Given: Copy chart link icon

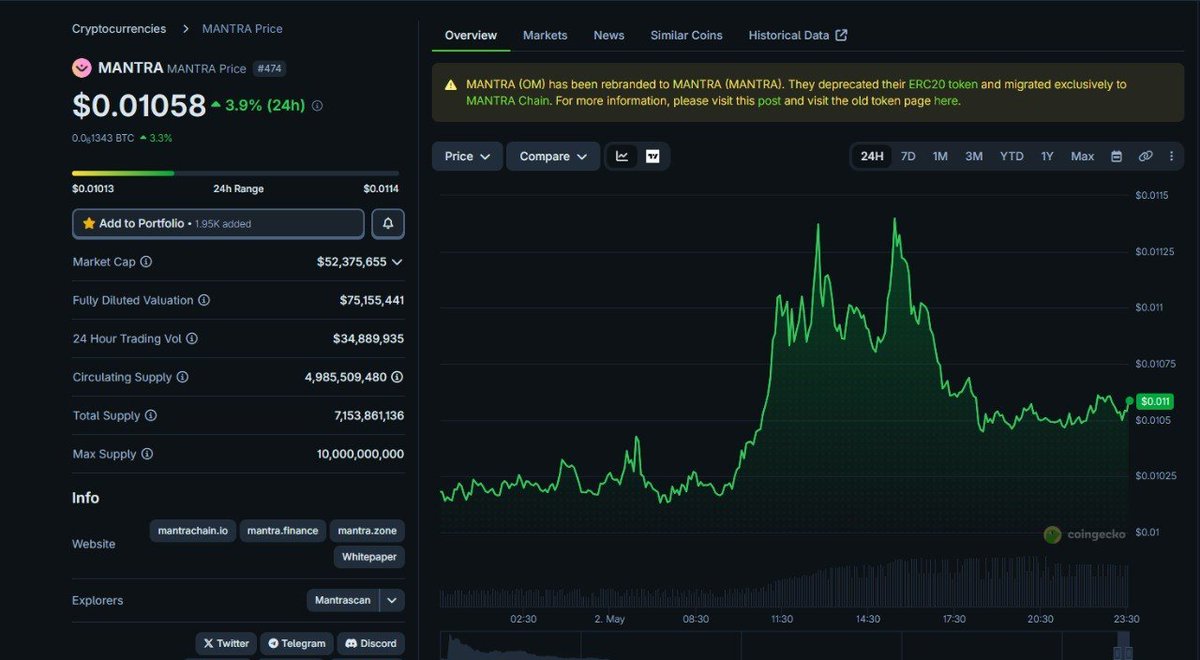Looking at the screenshot, I should click(1146, 156).
